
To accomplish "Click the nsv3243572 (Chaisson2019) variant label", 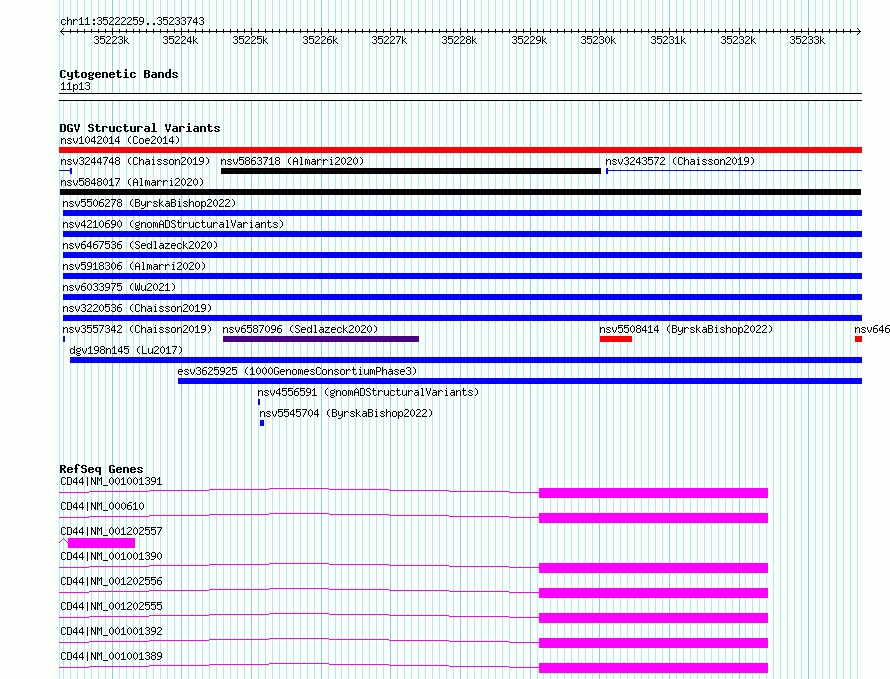I will (680, 161).
